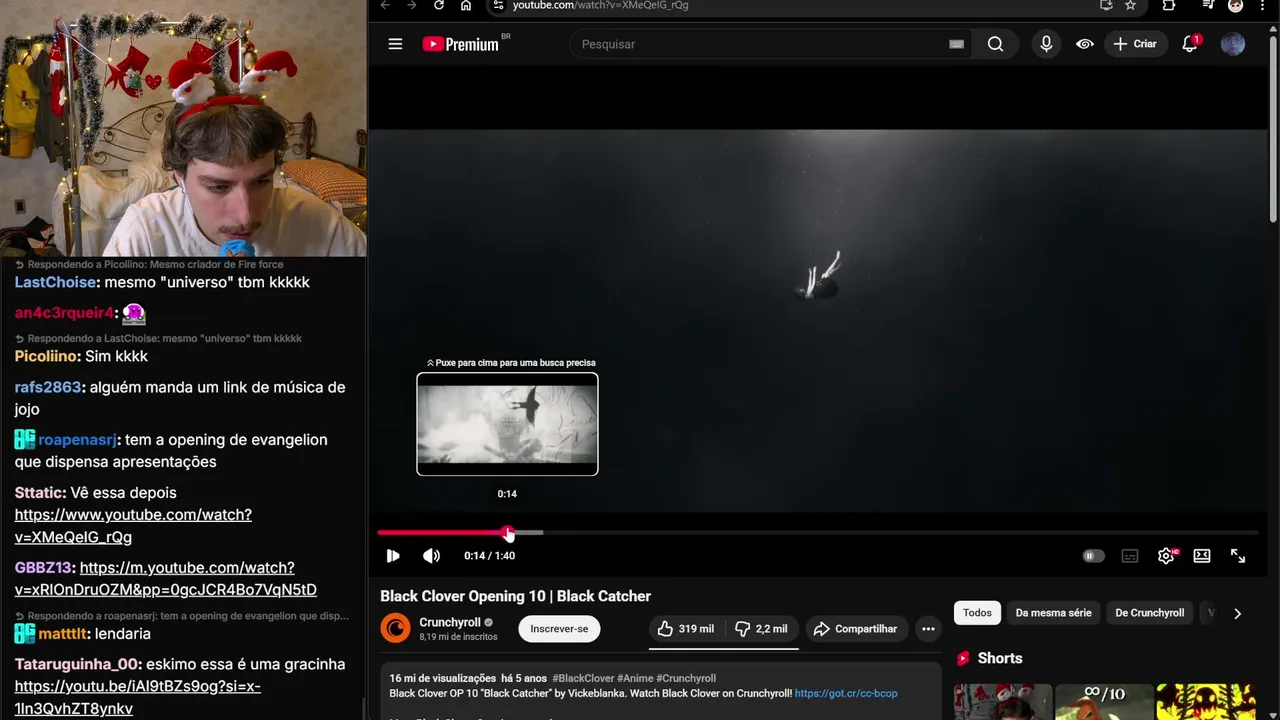Open GBBZ13's m.youtube.com link in chat
This screenshot has height=720, width=1280.
[165, 579]
